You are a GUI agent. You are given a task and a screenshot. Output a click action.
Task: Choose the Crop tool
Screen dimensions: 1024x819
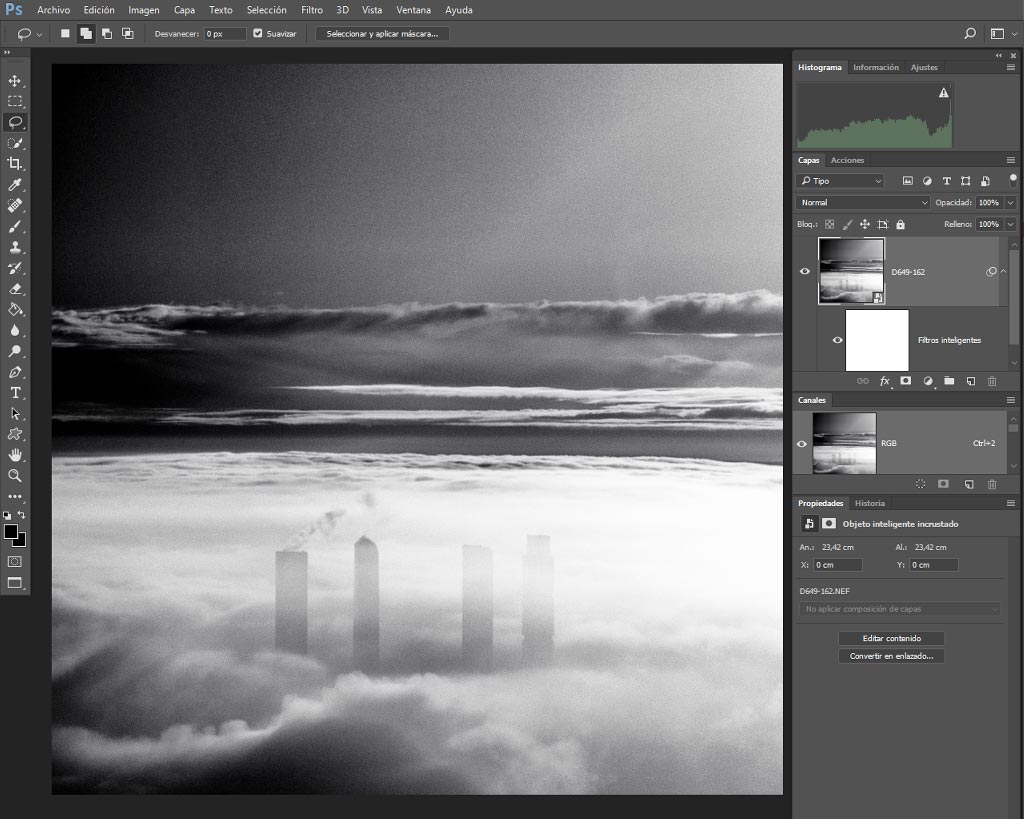[x=14, y=164]
